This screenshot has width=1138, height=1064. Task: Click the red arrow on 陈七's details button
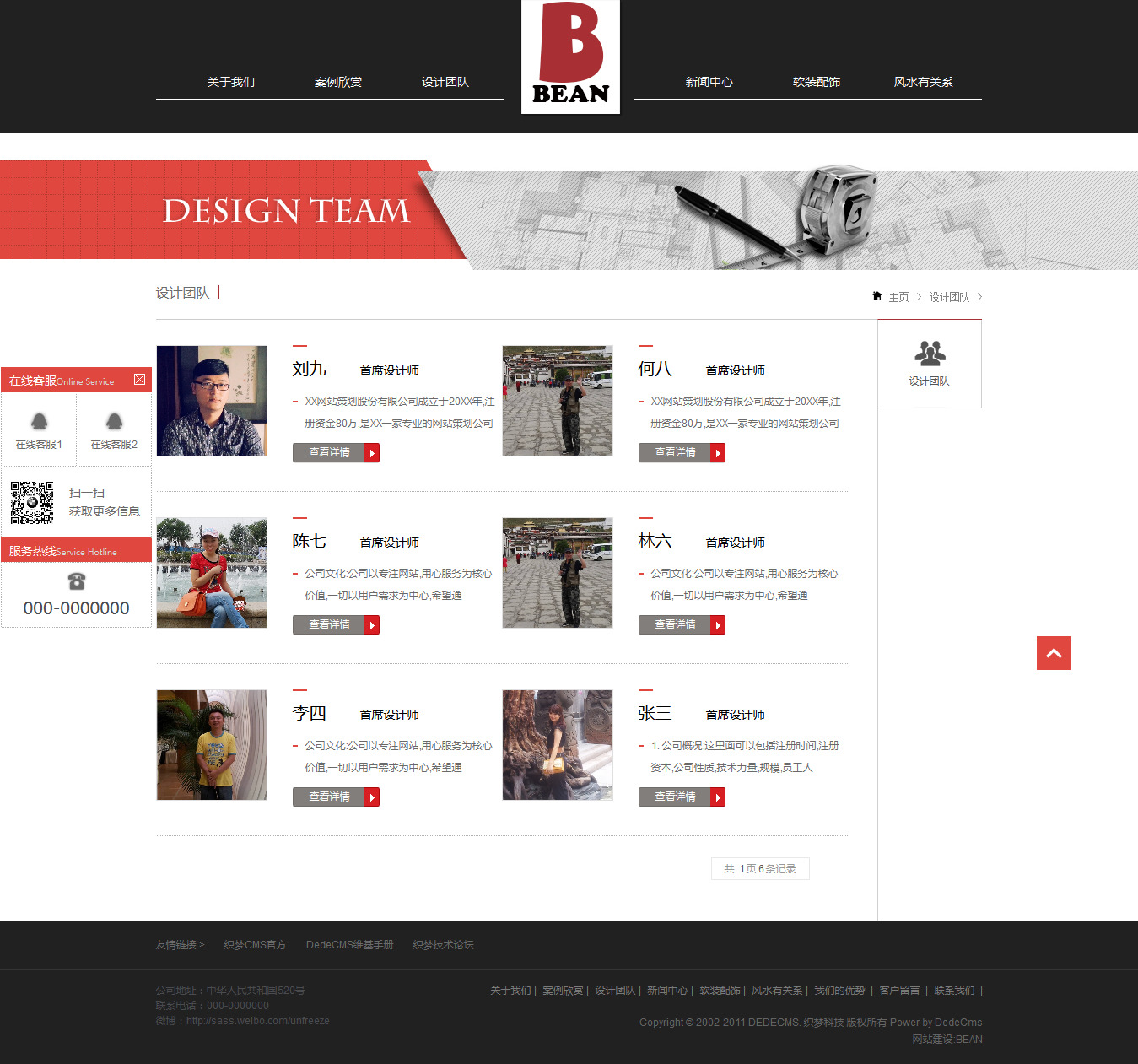coord(372,625)
